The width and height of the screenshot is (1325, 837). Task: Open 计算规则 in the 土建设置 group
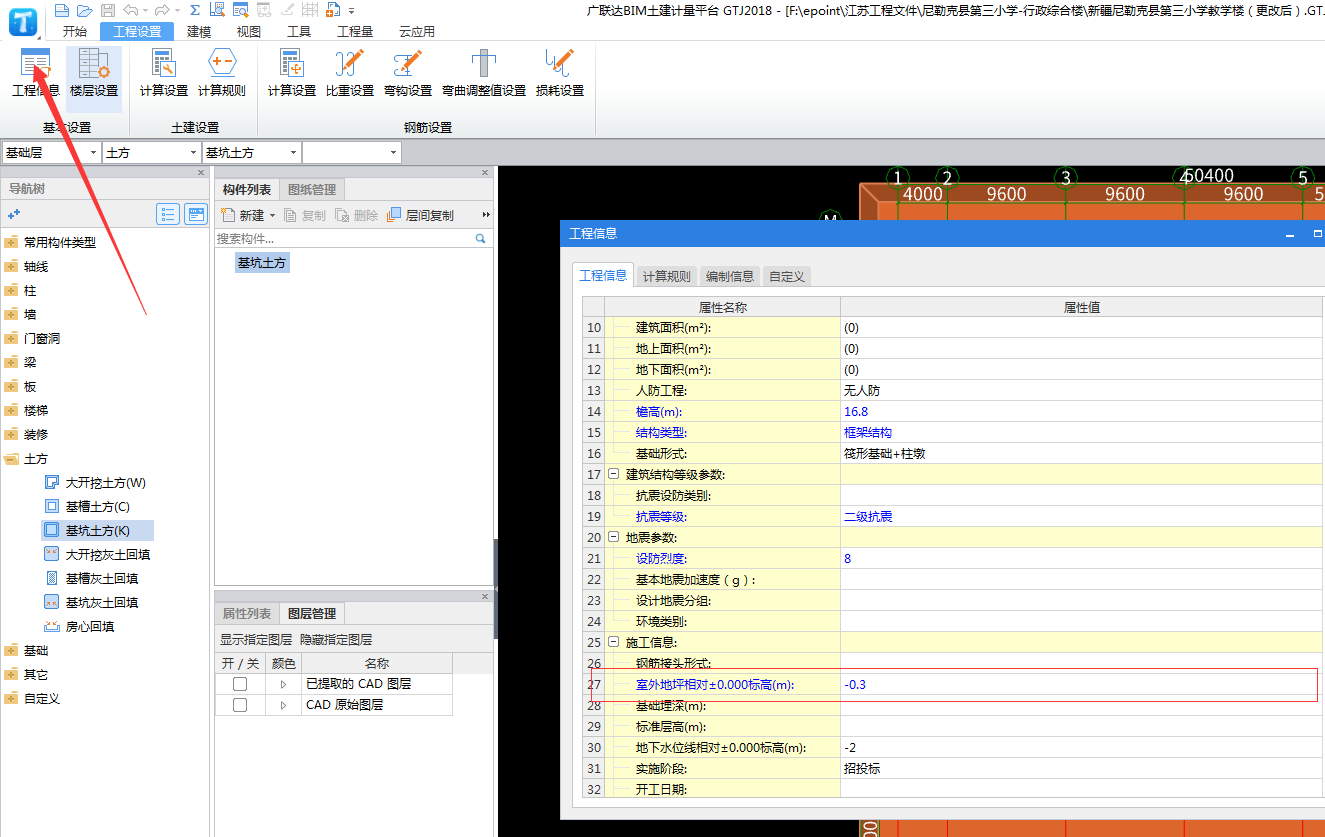click(221, 72)
